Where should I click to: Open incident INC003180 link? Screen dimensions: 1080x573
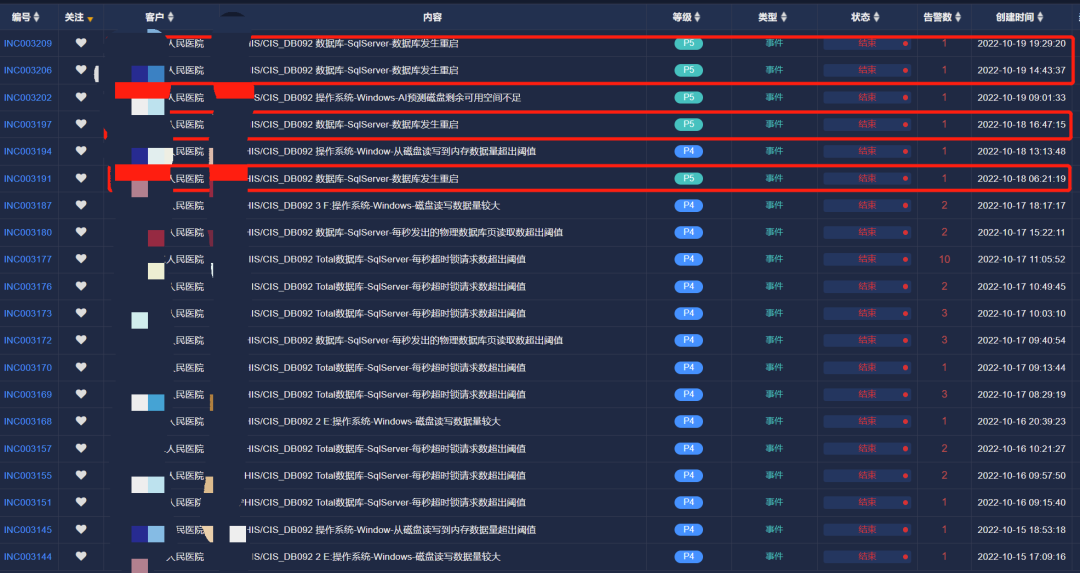pos(28,233)
